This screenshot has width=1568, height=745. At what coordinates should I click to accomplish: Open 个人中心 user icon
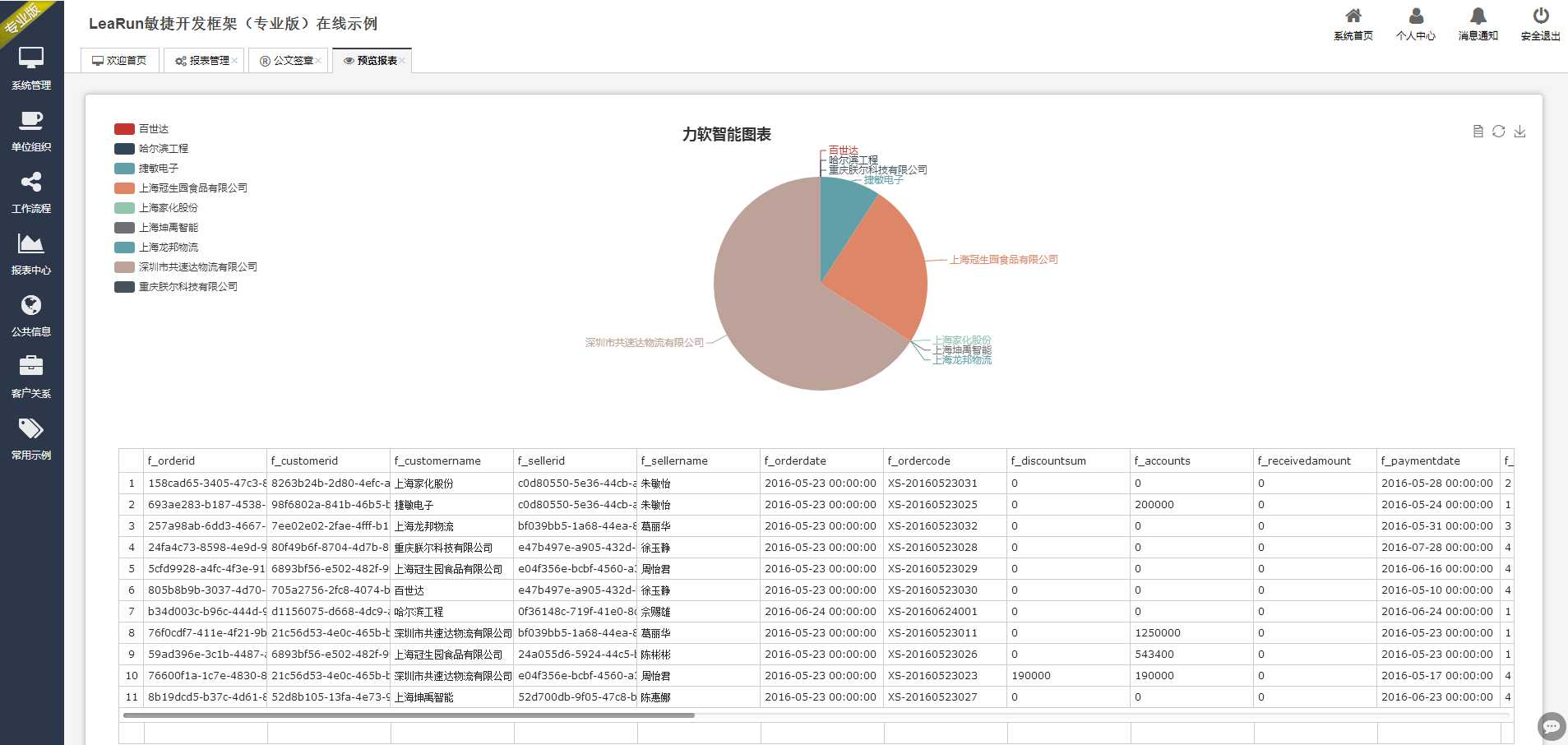(x=1416, y=16)
